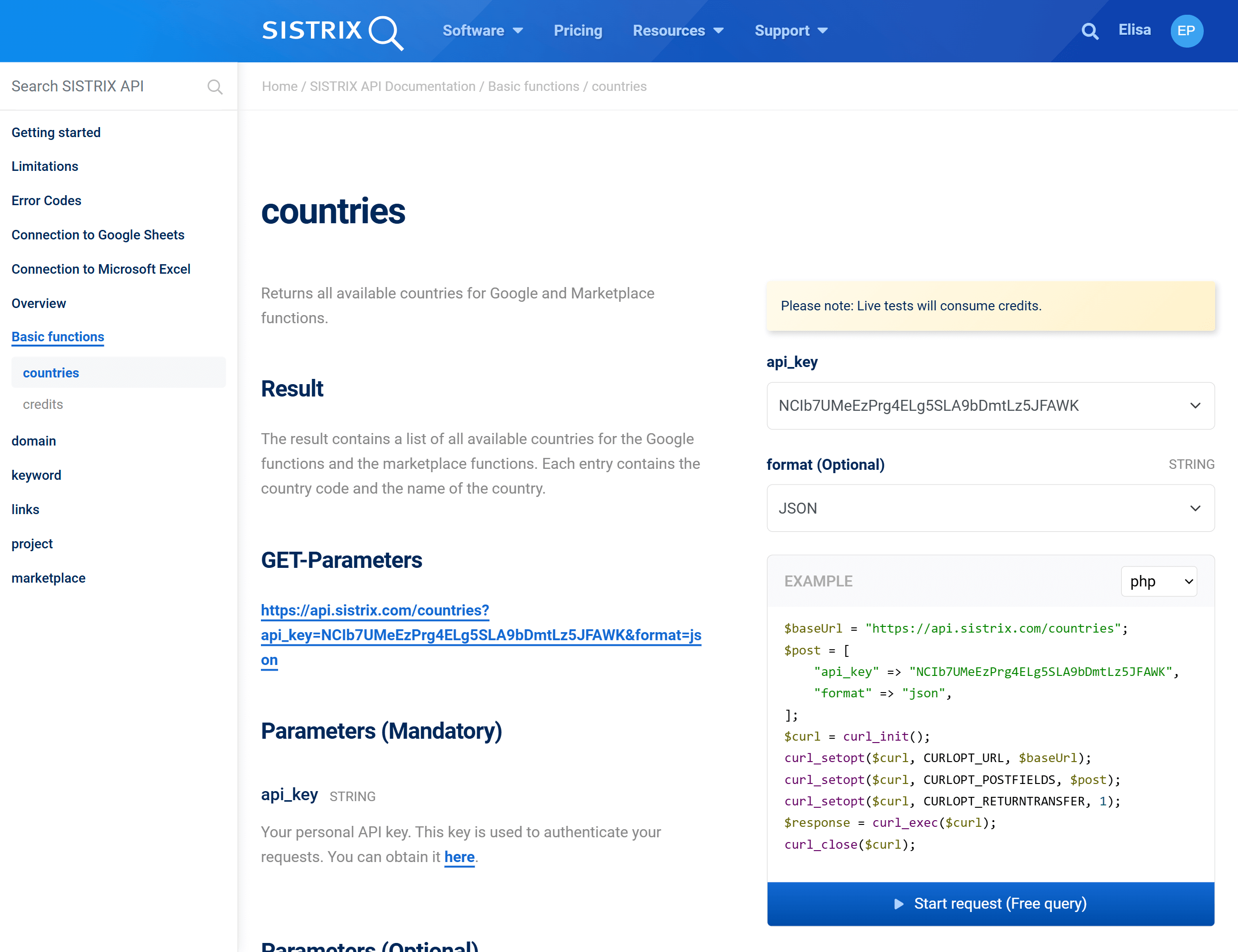Viewport: 1238px width, 952px height.
Task: Open the api.sistrix.com/countries GET link
Action: (x=481, y=635)
